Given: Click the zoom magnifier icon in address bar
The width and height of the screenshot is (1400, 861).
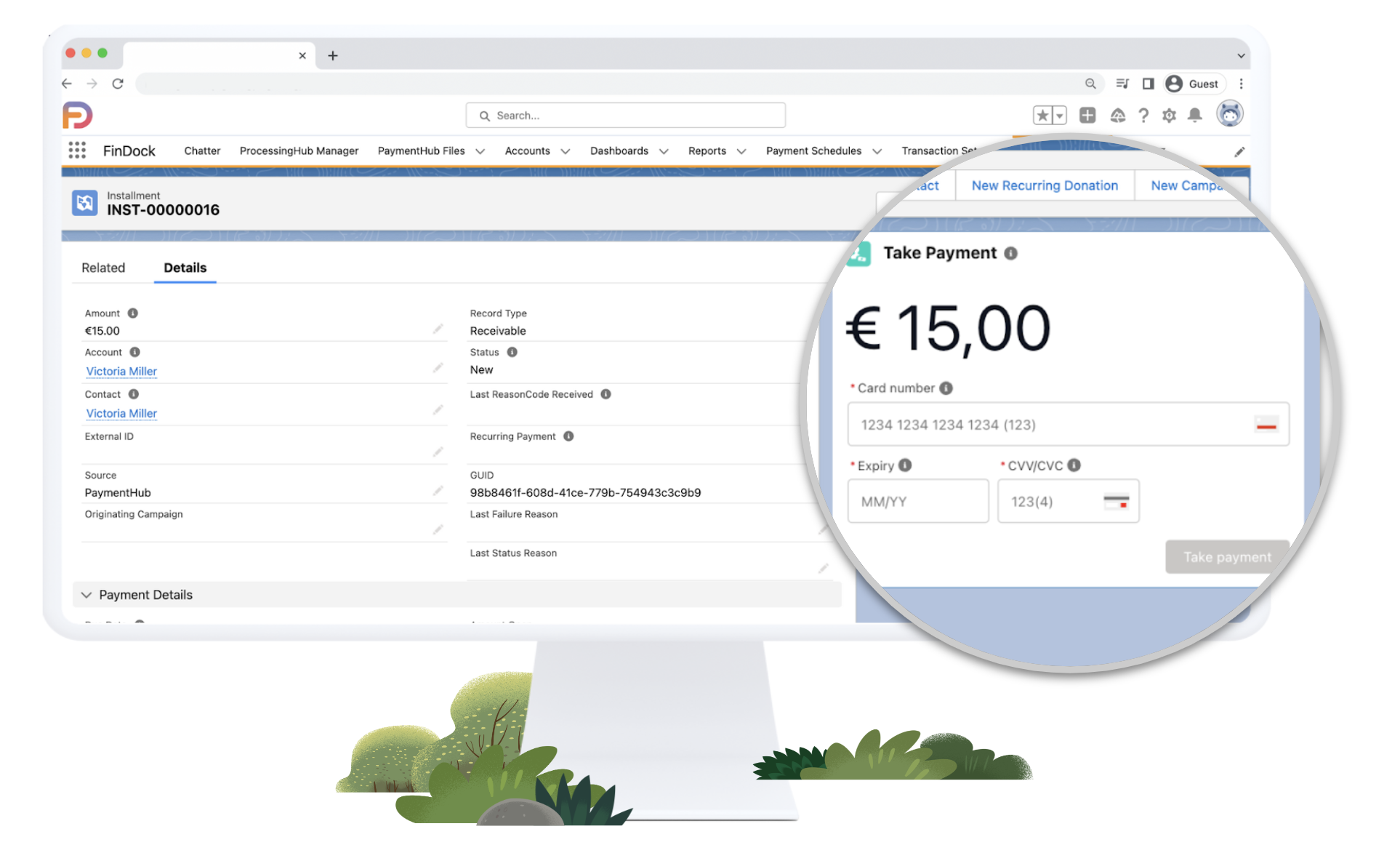Looking at the screenshot, I should [x=1090, y=84].
